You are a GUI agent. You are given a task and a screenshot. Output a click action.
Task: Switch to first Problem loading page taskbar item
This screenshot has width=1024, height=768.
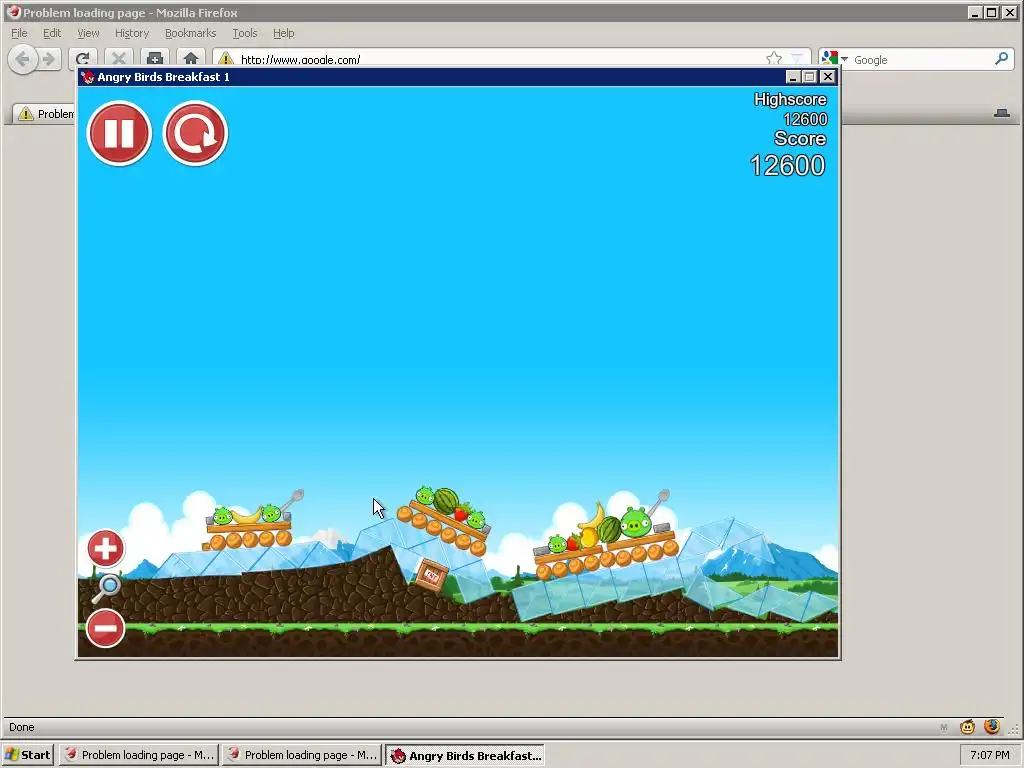click(x=139, y=755)
